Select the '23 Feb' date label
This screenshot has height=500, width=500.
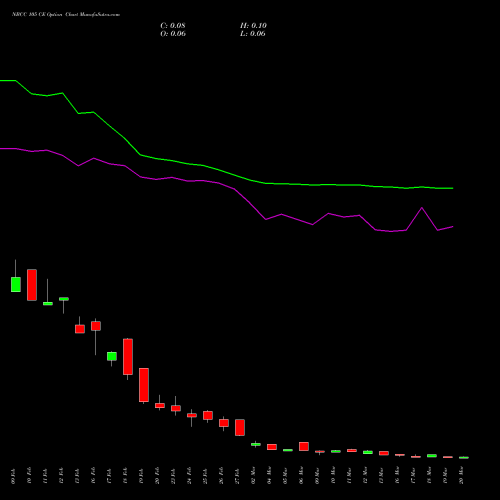[173, 476]
